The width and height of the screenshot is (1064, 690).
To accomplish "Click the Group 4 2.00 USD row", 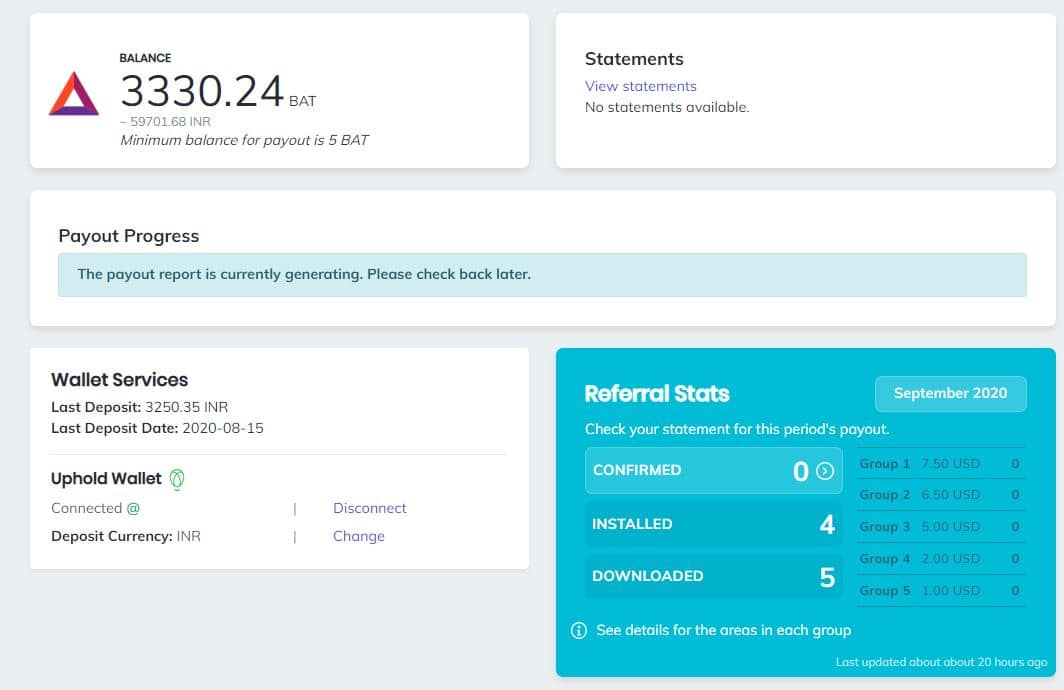I will point(940,558).
